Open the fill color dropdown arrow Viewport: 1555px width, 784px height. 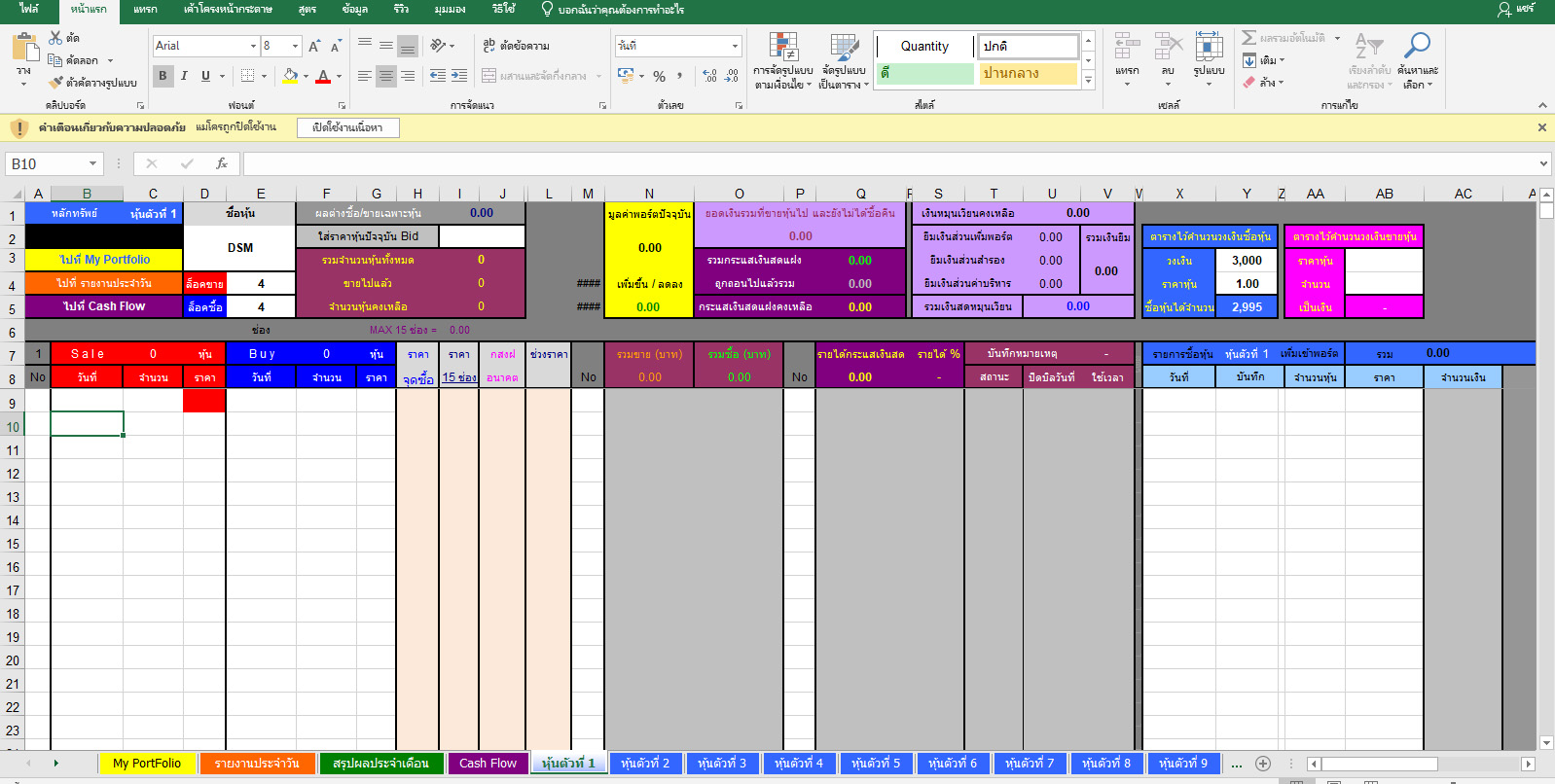click(x=306, y=76)
